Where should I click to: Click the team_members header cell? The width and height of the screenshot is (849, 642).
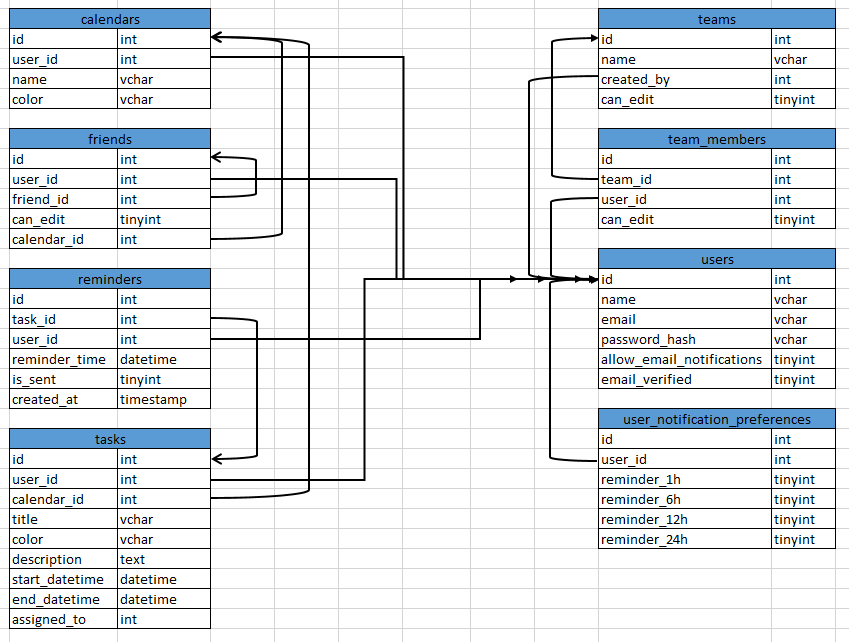pos(716,139)
